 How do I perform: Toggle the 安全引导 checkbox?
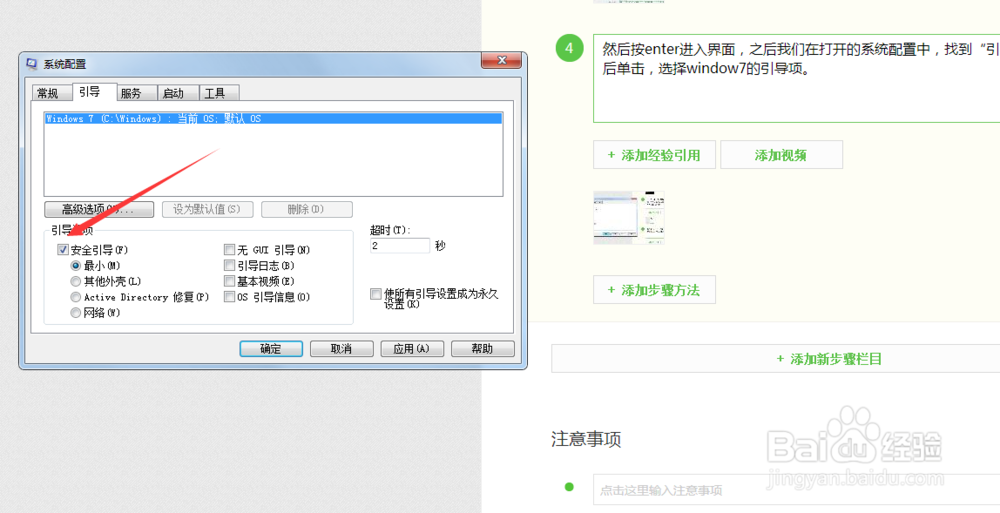tap(63, 250)
